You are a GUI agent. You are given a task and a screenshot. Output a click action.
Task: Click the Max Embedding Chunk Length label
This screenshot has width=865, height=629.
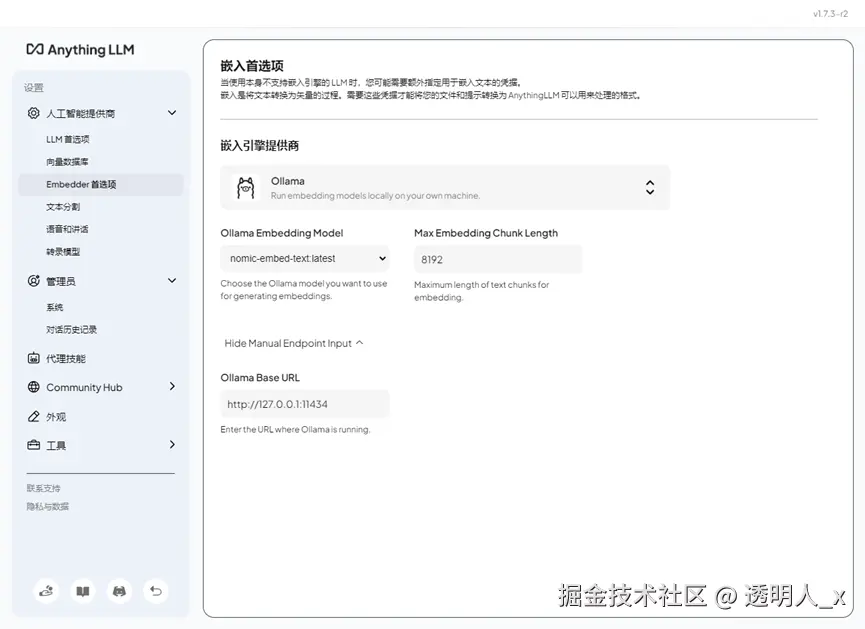pyautogui.click(x=486, y=233)
